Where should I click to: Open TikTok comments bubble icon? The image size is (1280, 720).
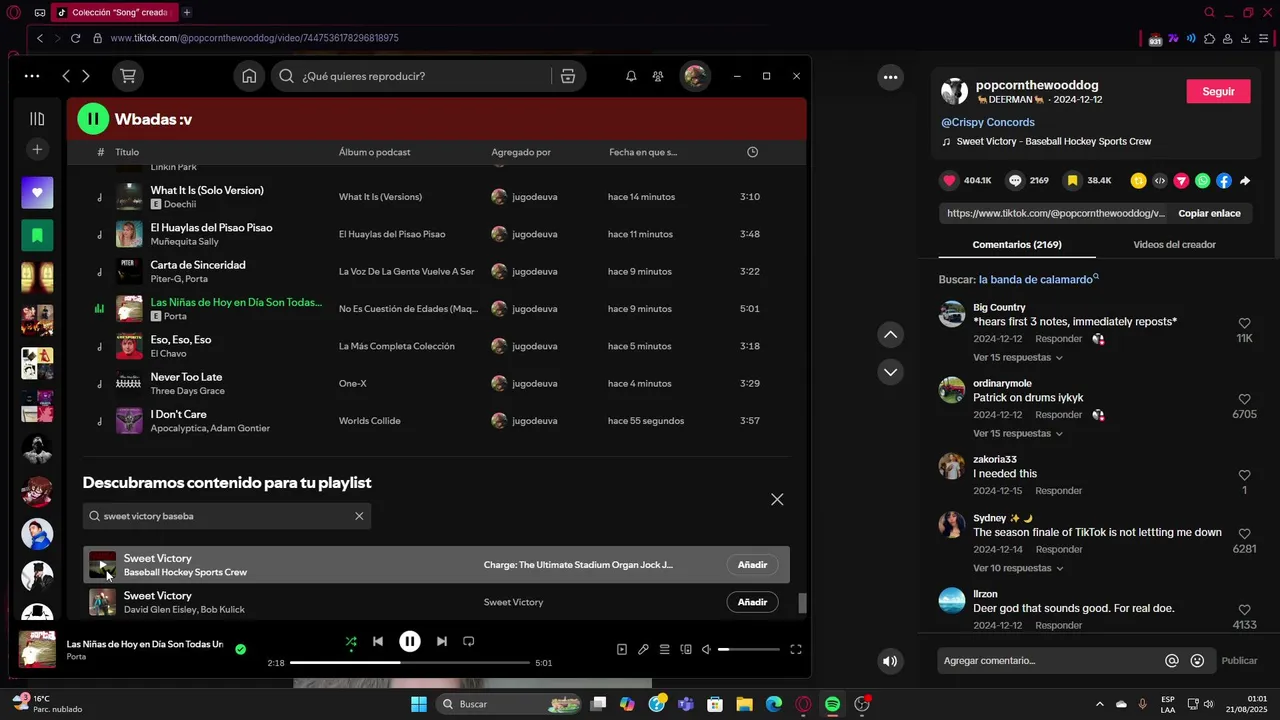(1015, 181)
